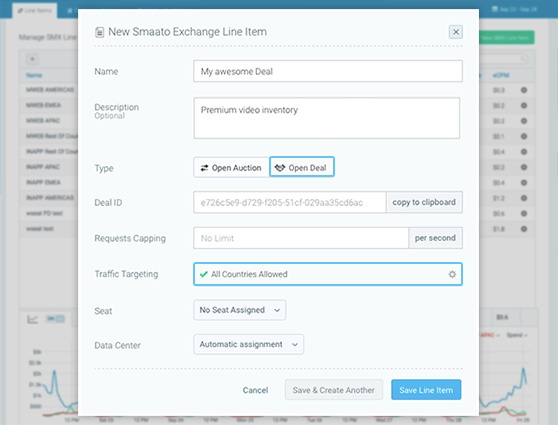Select MWEB AMERICAS row in background
The height and width of the screenshot is (425, 558).
pyautogui.click(x=50, y=90)
